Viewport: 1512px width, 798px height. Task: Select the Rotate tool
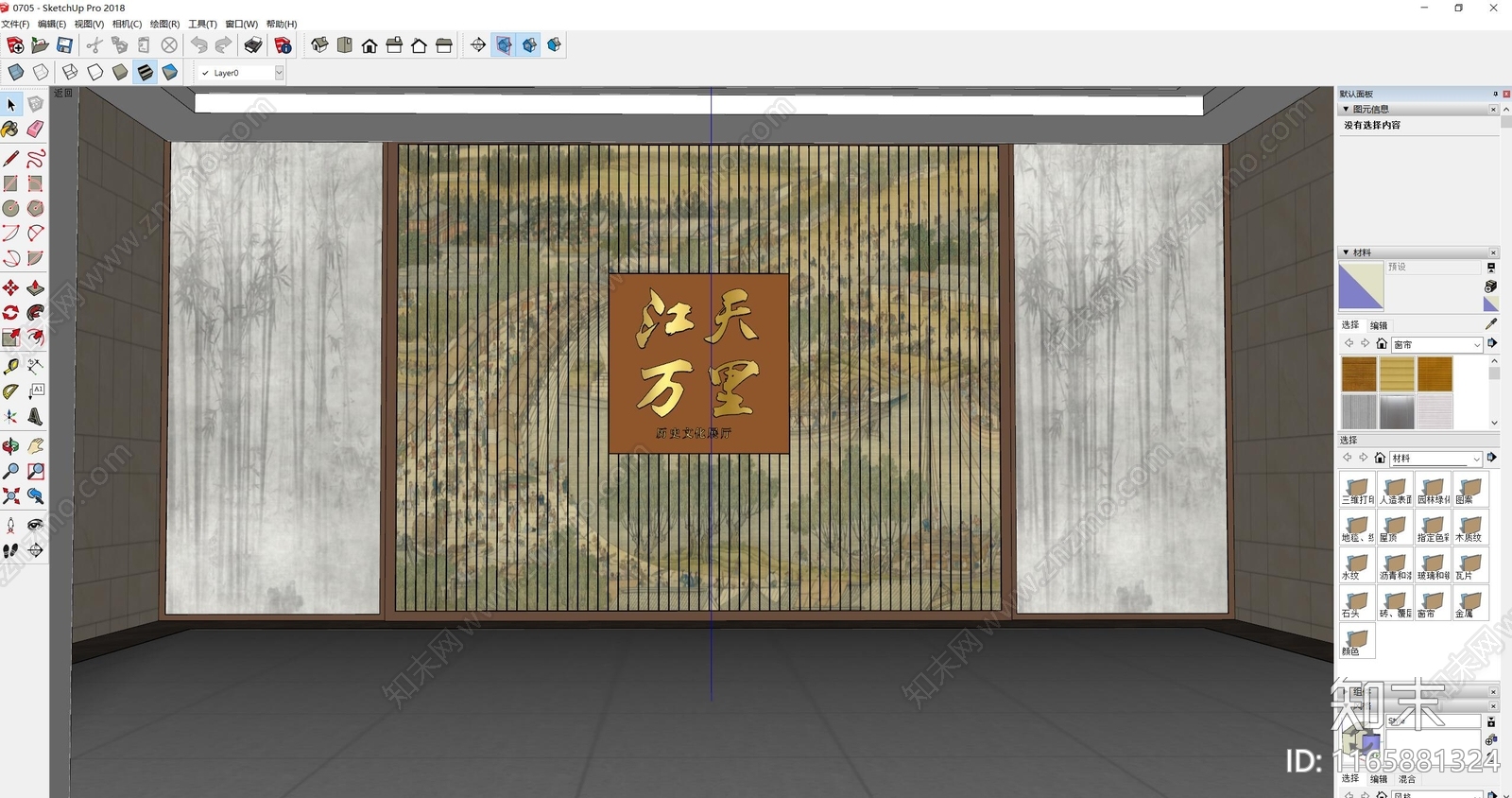click(11, 312)
